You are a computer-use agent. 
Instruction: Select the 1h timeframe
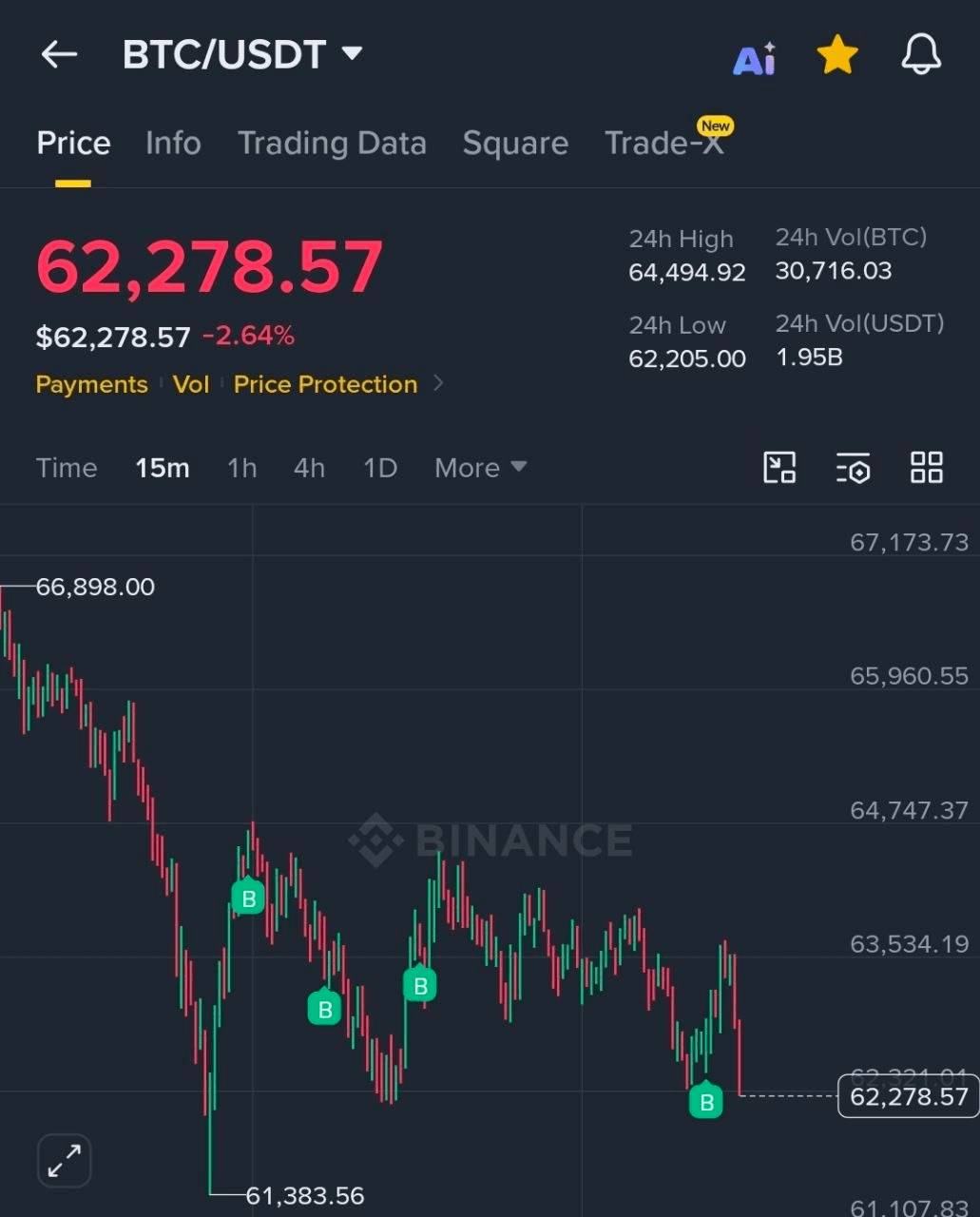click(241, 468)
